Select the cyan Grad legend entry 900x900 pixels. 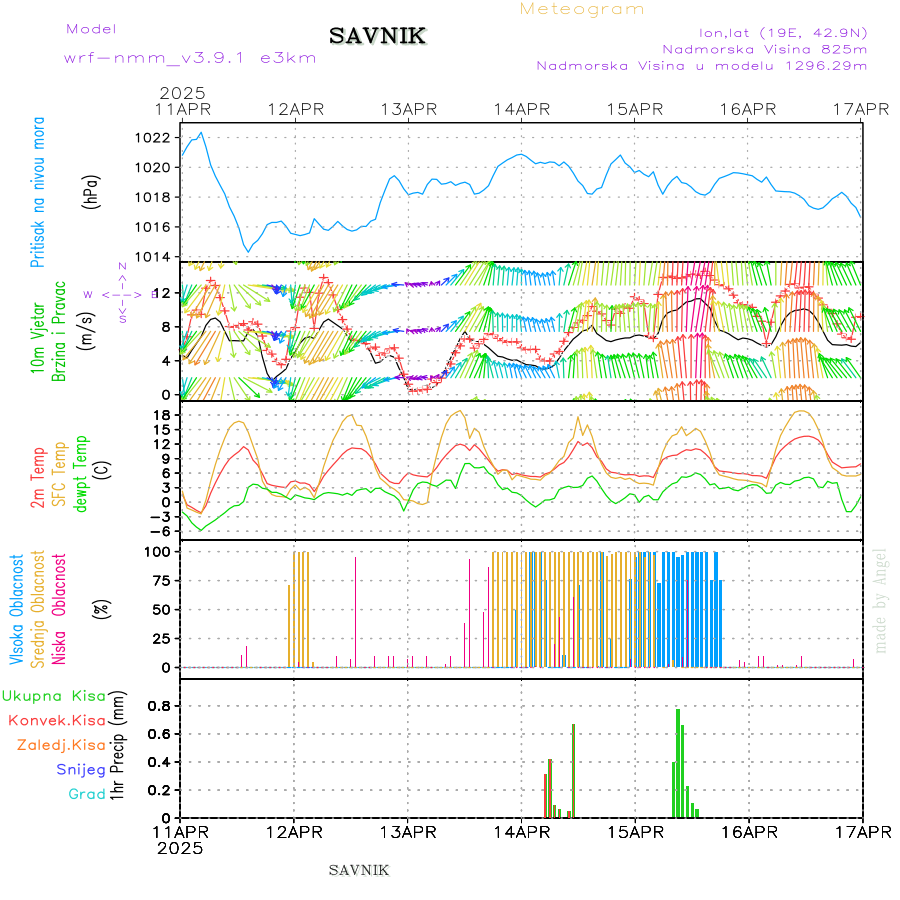(x=87, y=794)
